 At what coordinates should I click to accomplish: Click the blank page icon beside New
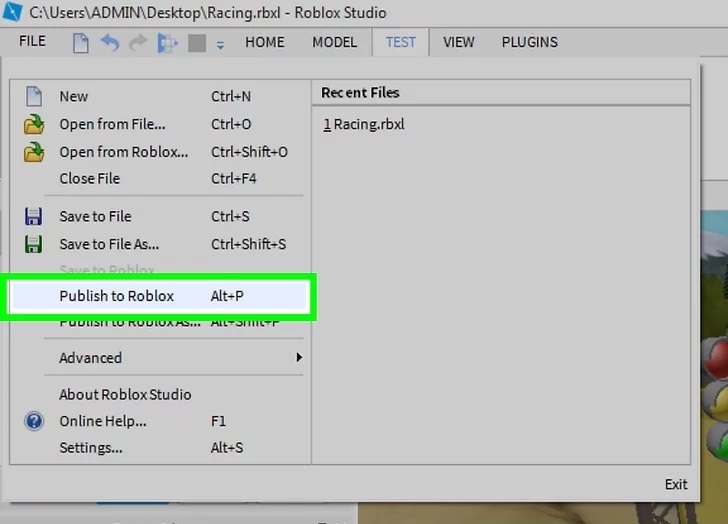tap(34, 96)
